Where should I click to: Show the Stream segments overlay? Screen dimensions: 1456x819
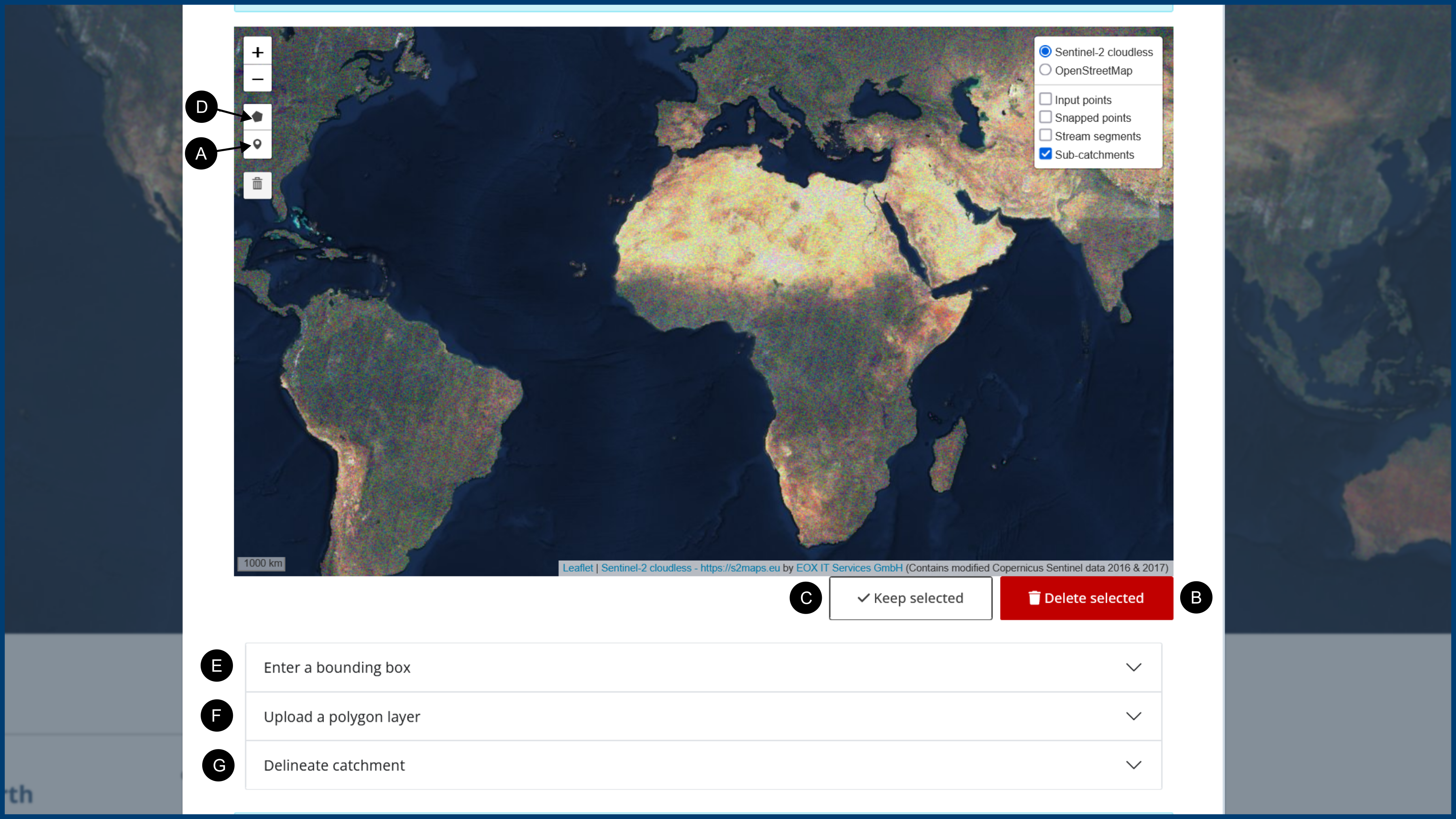coord(1045,135)
